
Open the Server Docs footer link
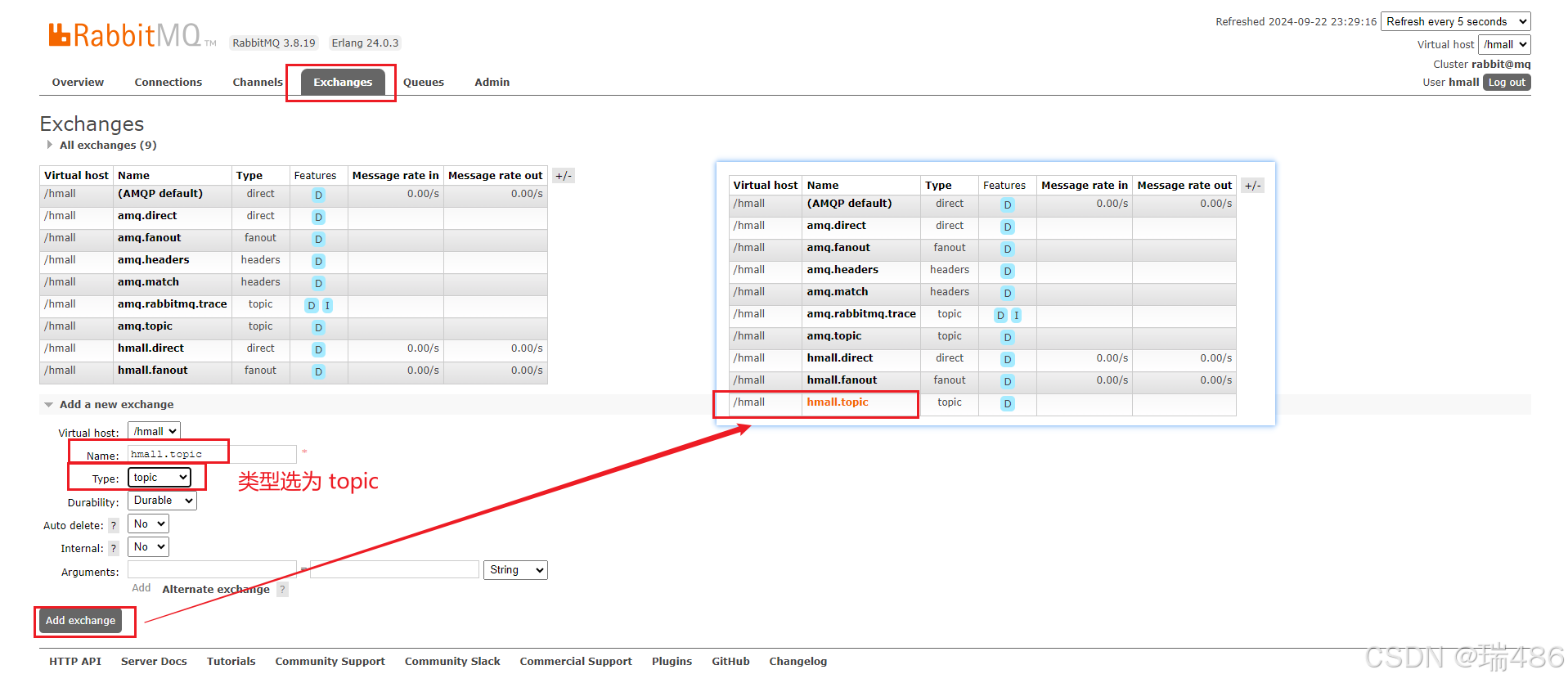tap(154, 662)
